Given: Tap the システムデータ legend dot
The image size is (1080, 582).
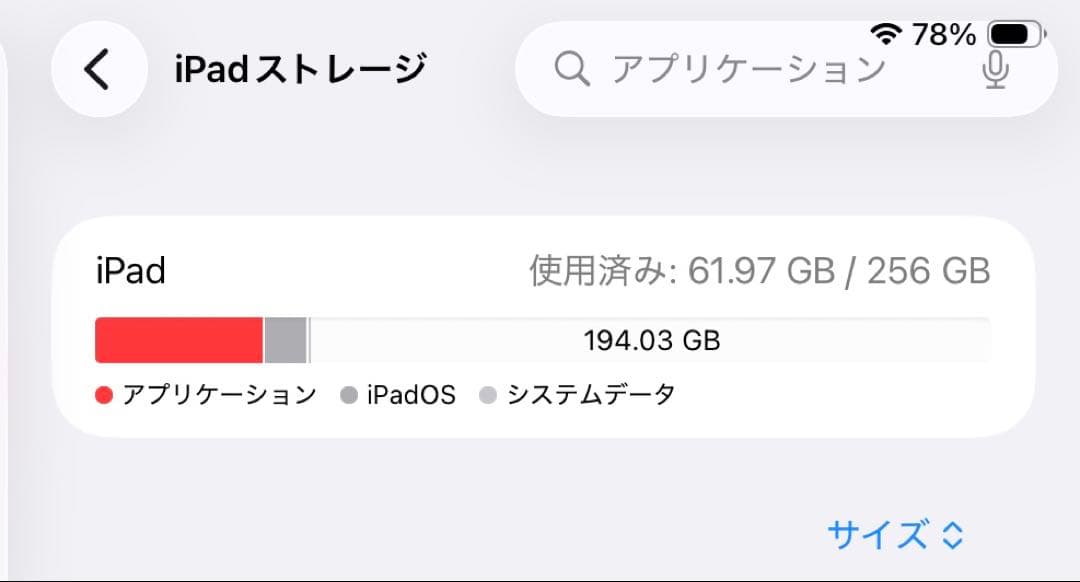Looking at the screenshot, I should click(x=487, y=394).
